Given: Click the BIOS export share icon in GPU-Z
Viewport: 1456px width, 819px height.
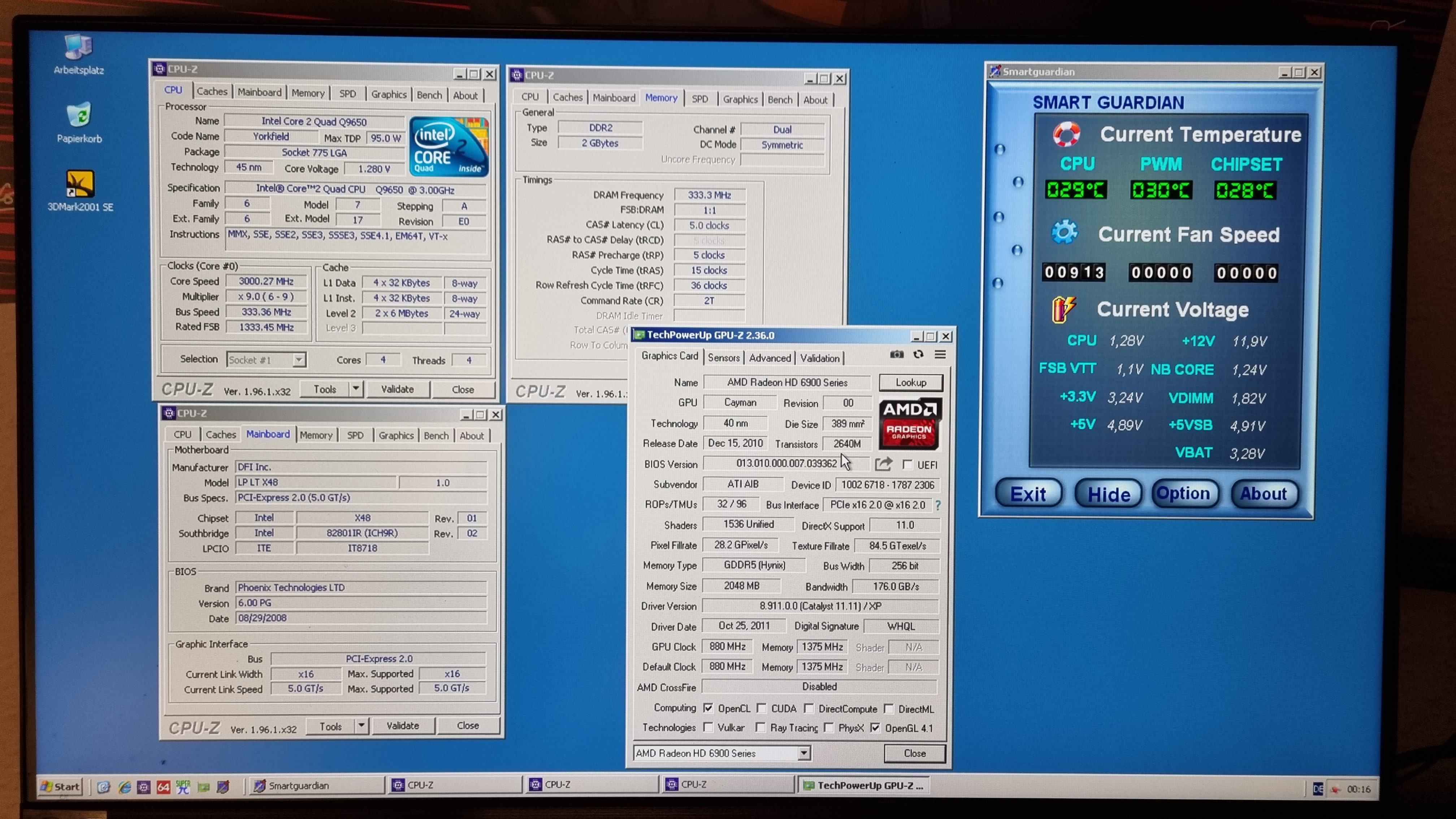Looking at the screenshot, I should (x=883, y=464).
